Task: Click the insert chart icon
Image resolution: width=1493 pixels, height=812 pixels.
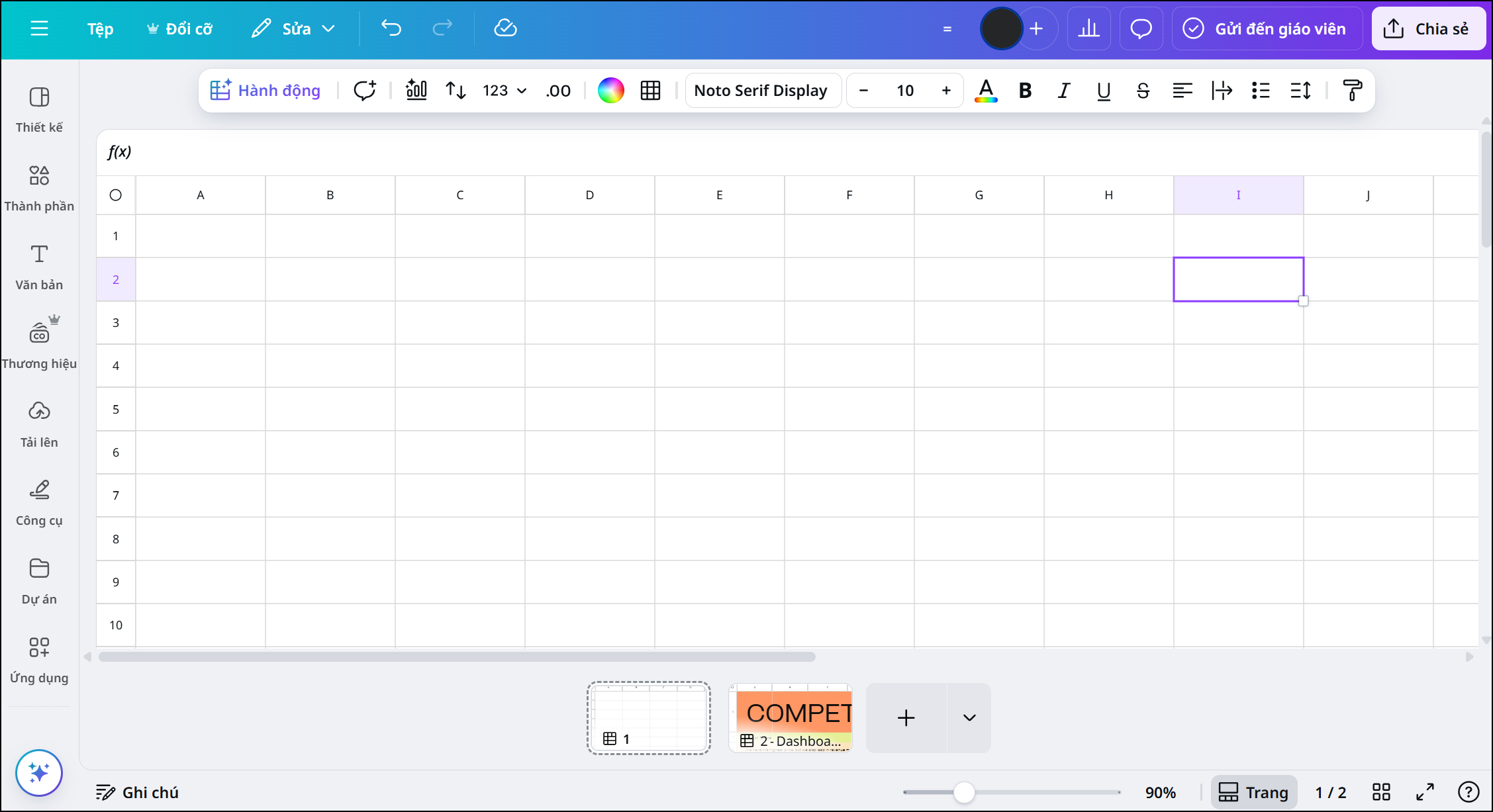Action: click(416, 90)
